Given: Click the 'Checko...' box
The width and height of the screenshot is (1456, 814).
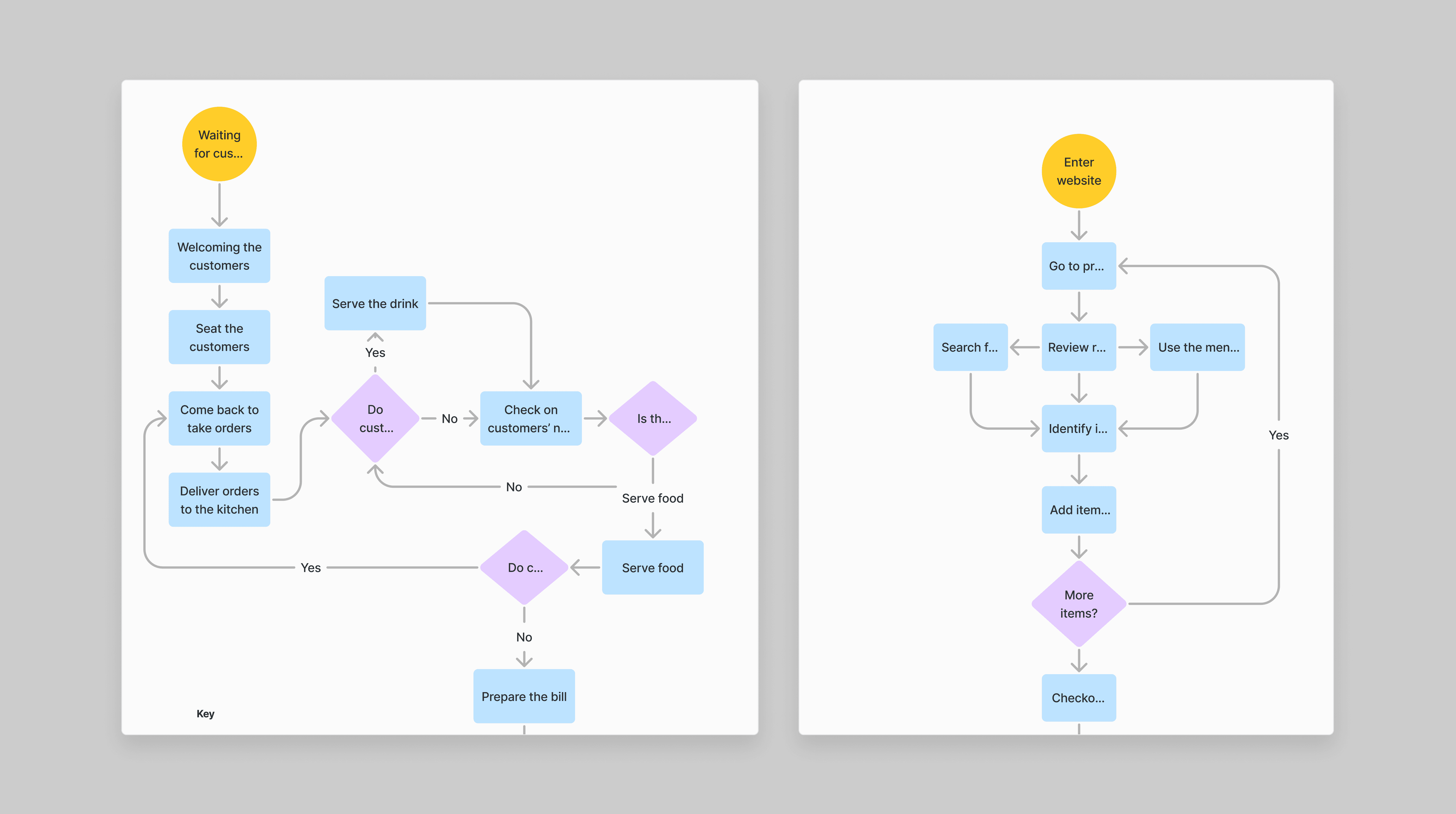Looking at the screenshot, I should (x=1078, y=698).
